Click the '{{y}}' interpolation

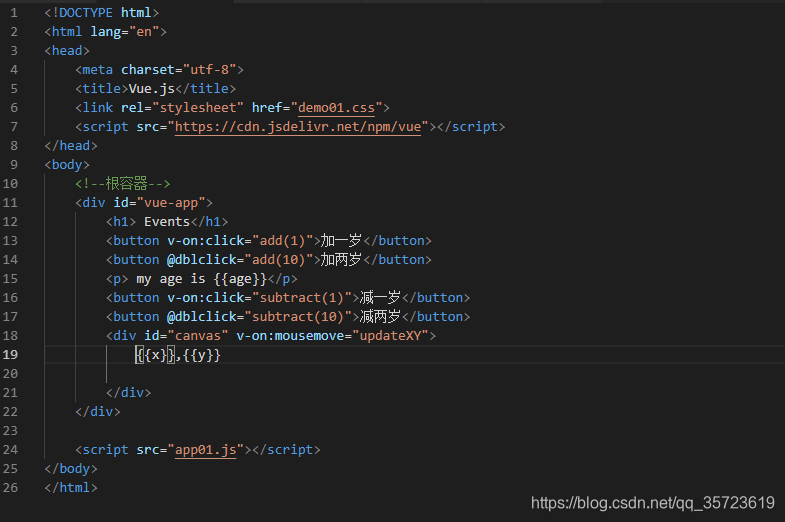pos(201,355)
